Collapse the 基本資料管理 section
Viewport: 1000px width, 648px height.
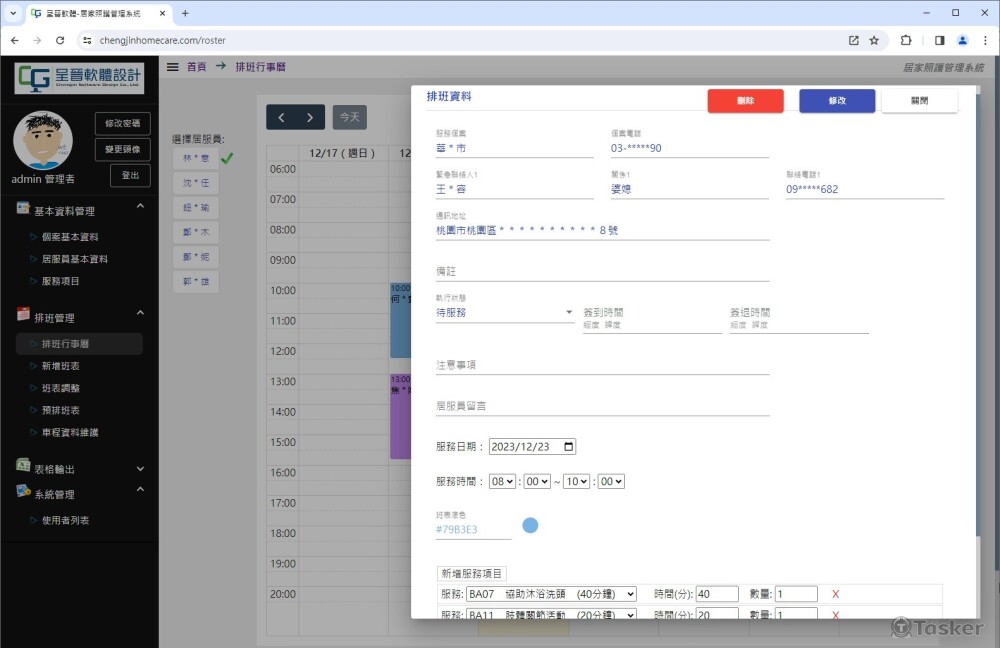point(140,206)
